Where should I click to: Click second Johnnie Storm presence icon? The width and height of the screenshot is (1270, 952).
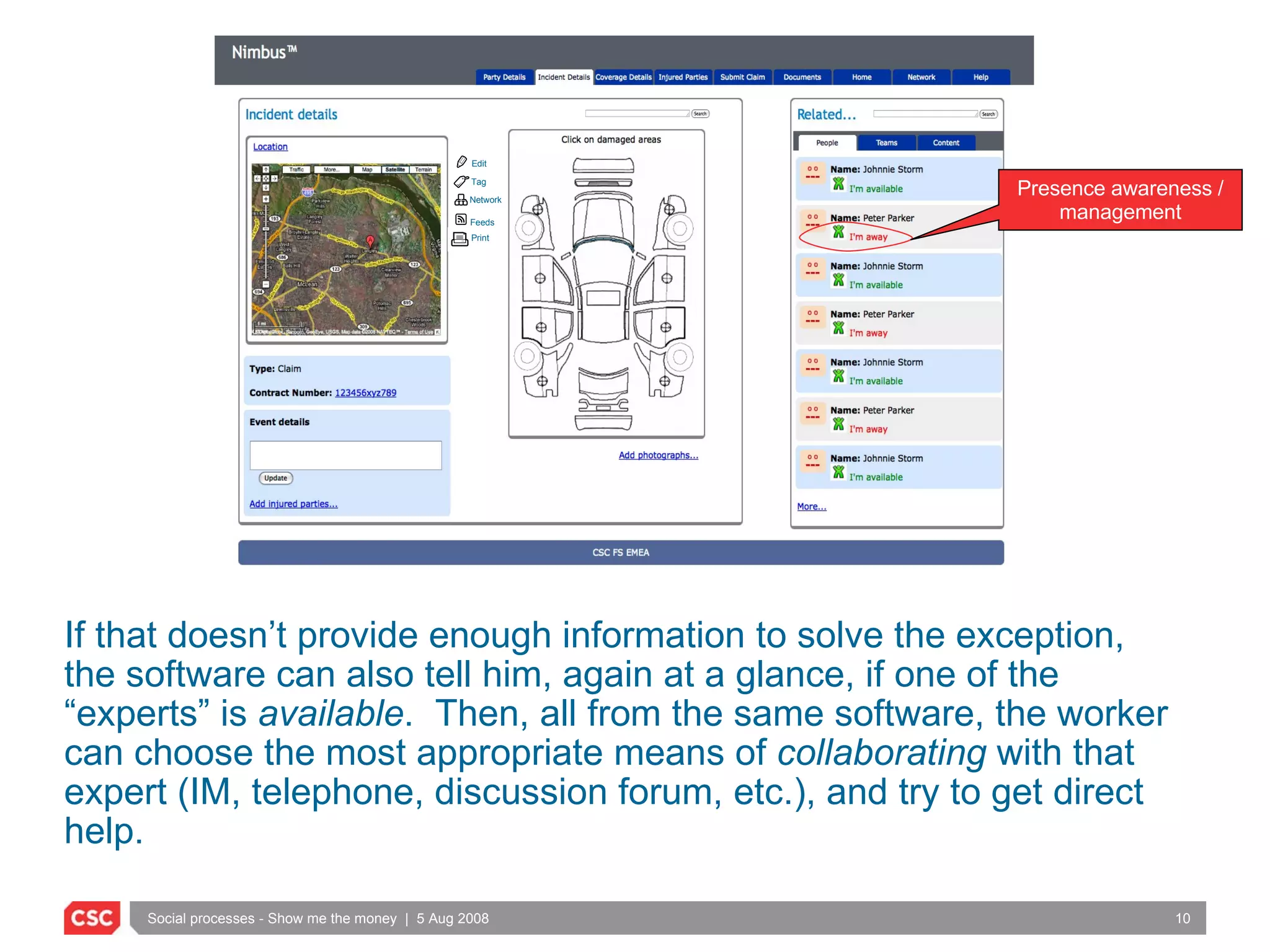838,280
